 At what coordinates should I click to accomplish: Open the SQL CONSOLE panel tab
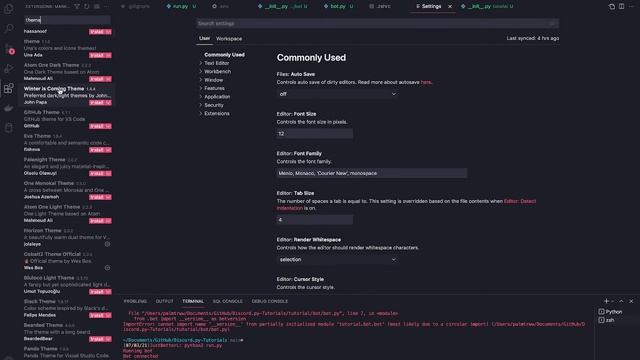point(227,301)
